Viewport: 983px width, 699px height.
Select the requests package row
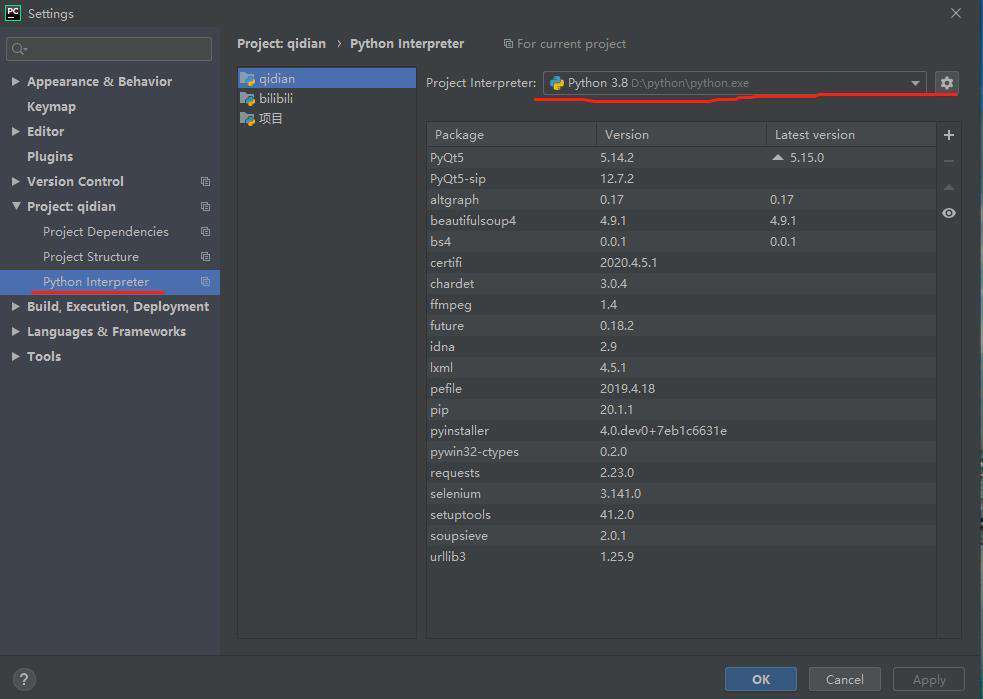point(681,473)
